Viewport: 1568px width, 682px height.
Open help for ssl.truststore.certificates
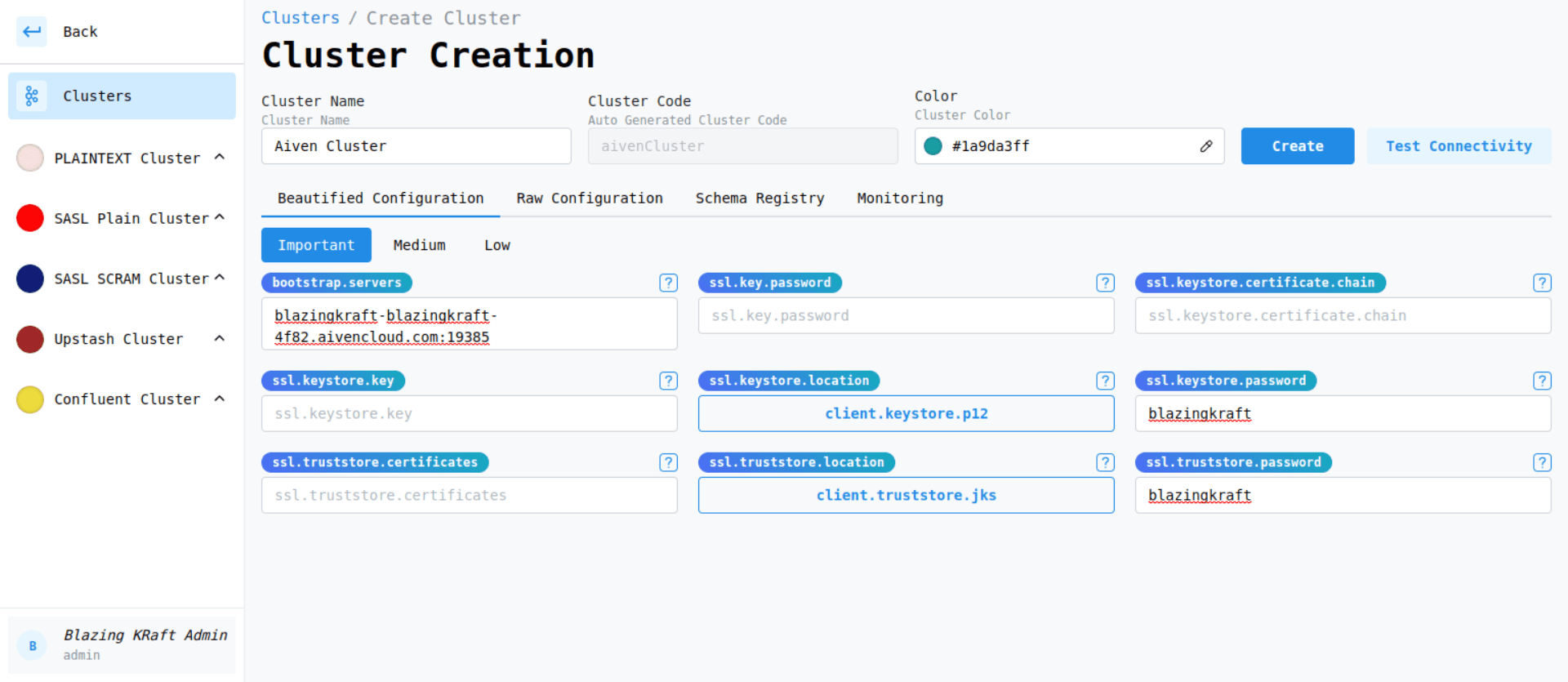(668, 462)
